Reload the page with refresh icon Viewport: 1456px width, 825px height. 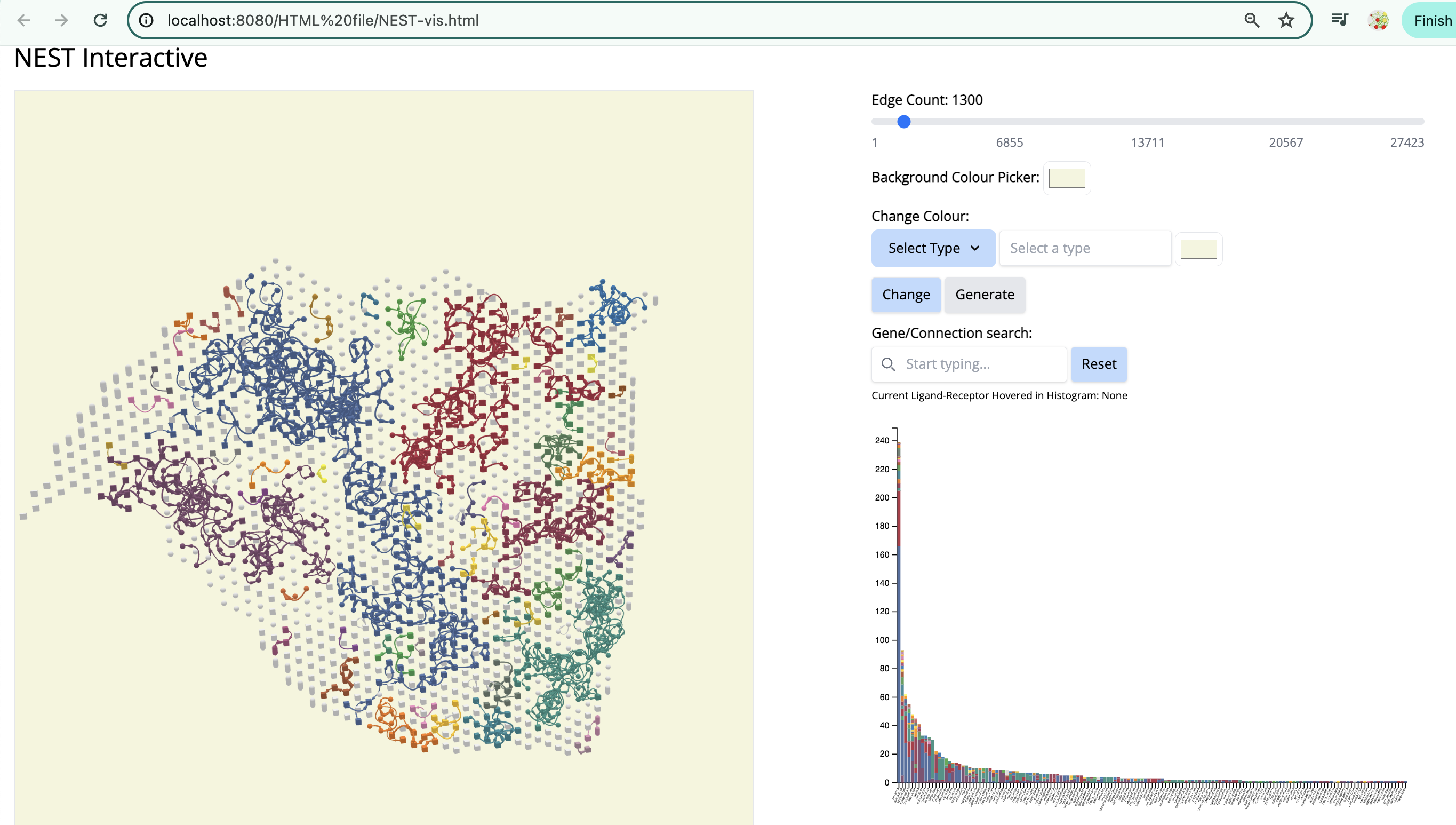tap(100, 20)
